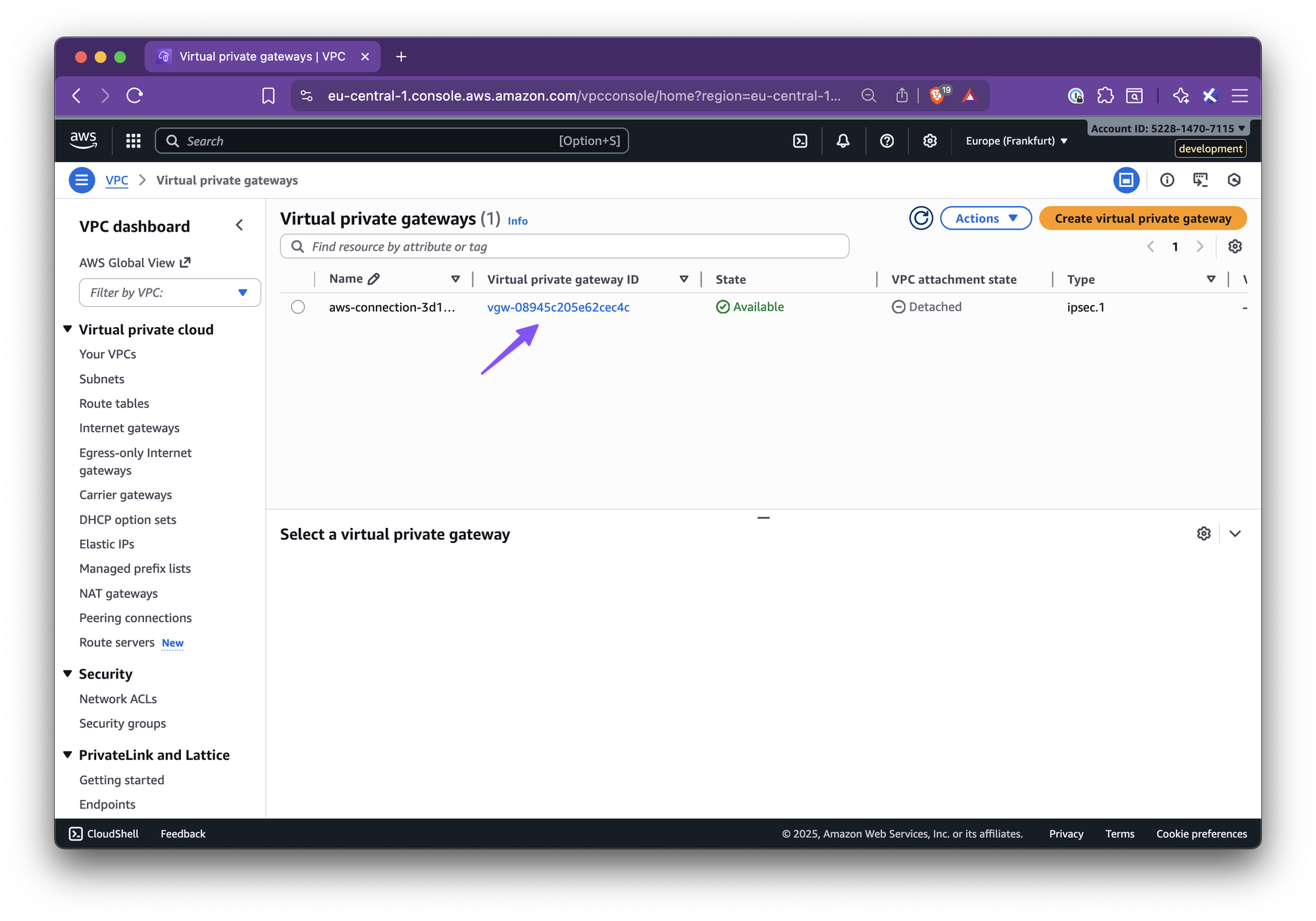Open the info panel icon in the breadcrumb bar
The height and width of the screenshot is (921, 1316).
click(1167, 180)
